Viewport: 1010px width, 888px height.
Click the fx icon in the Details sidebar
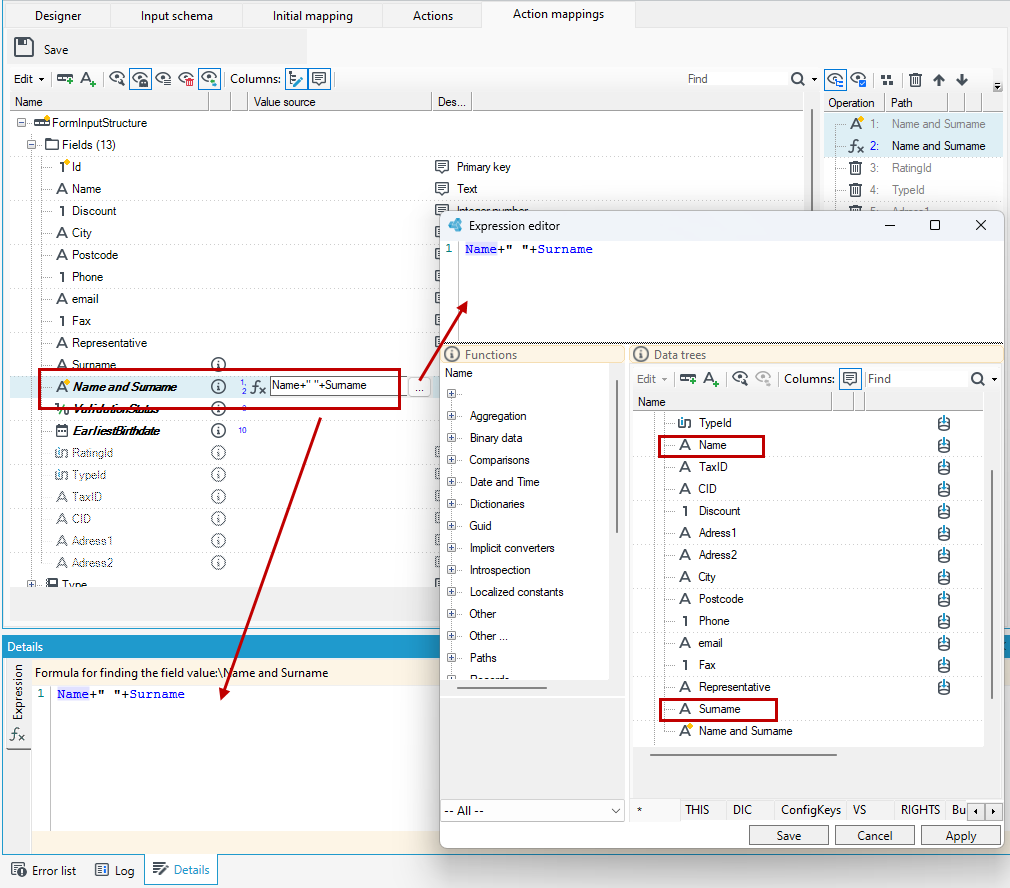17,734
